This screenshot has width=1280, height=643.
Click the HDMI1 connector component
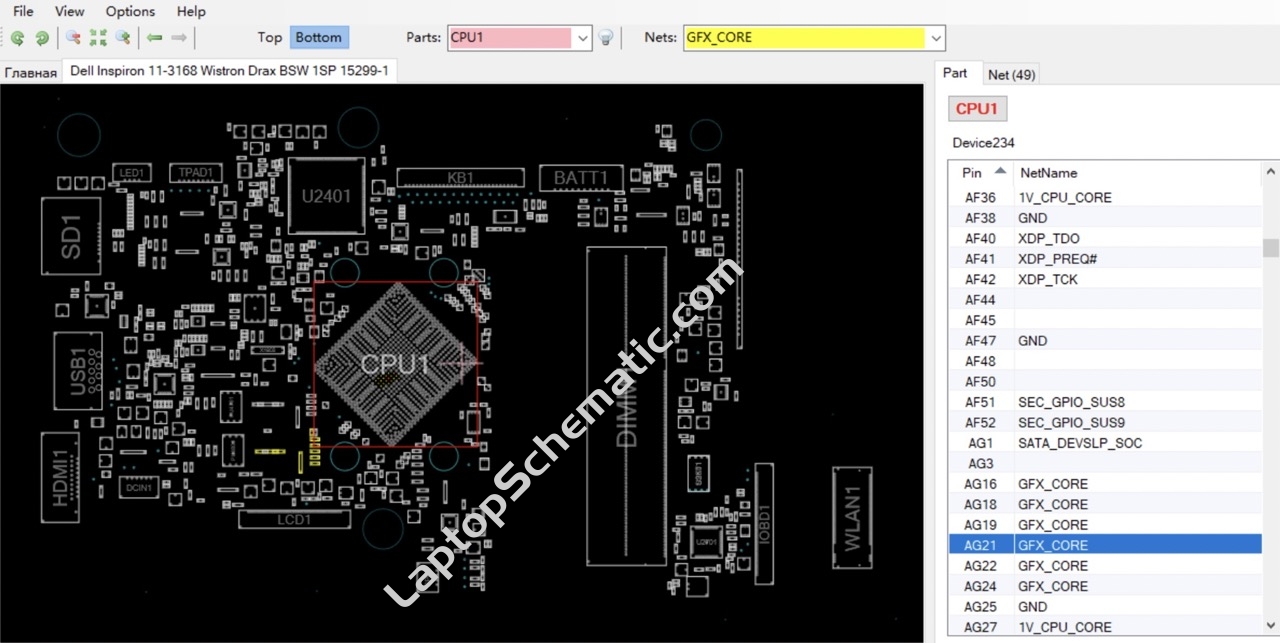[62, 478]
